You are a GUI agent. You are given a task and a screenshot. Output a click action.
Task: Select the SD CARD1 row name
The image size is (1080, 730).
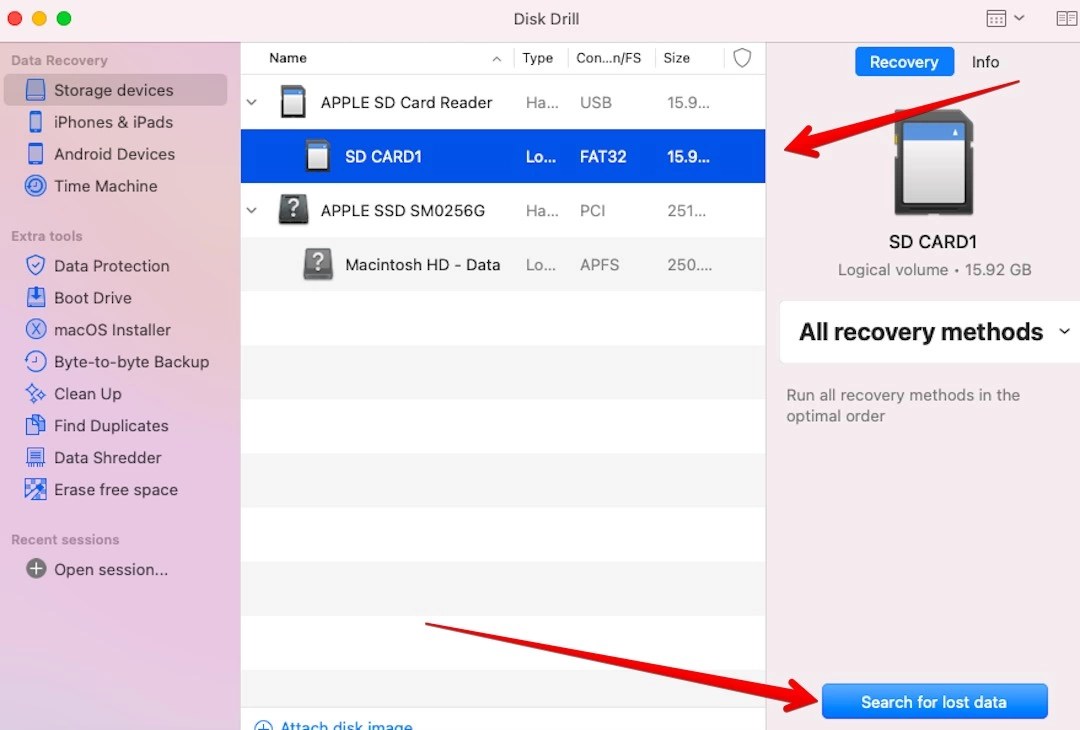(x=383, y=156)
